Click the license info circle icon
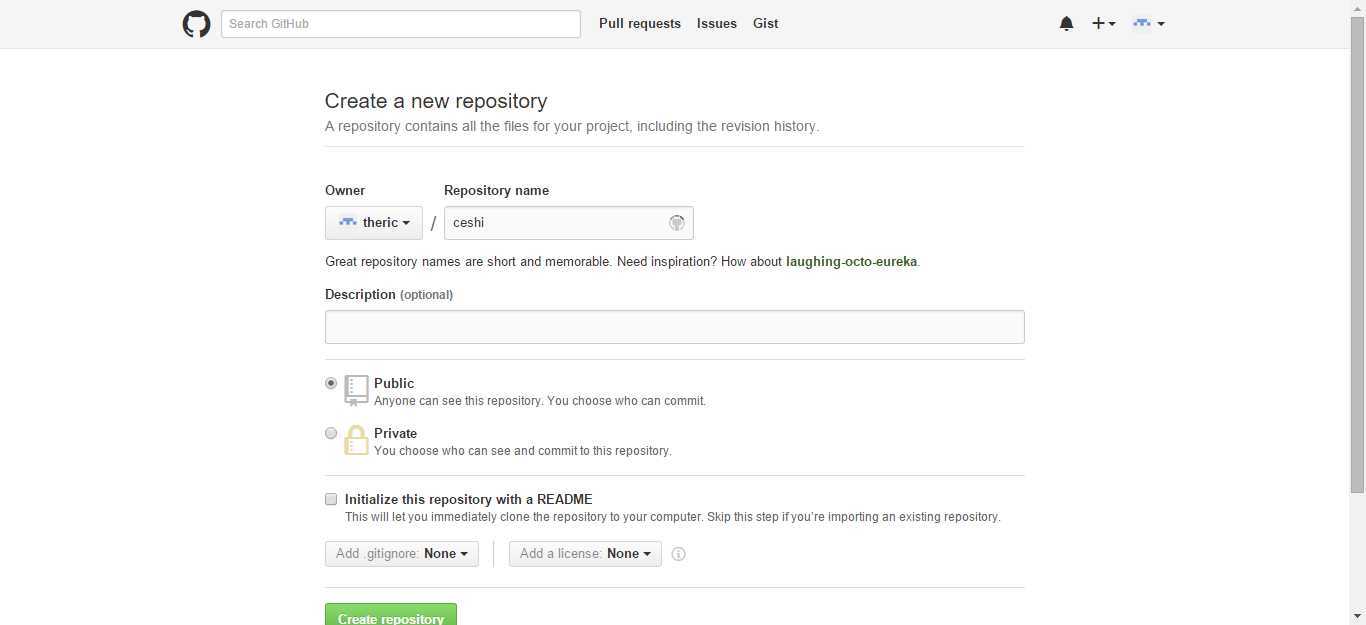Image resolution: width=1366 pixels, height=625 pixels. click(678, 554)
